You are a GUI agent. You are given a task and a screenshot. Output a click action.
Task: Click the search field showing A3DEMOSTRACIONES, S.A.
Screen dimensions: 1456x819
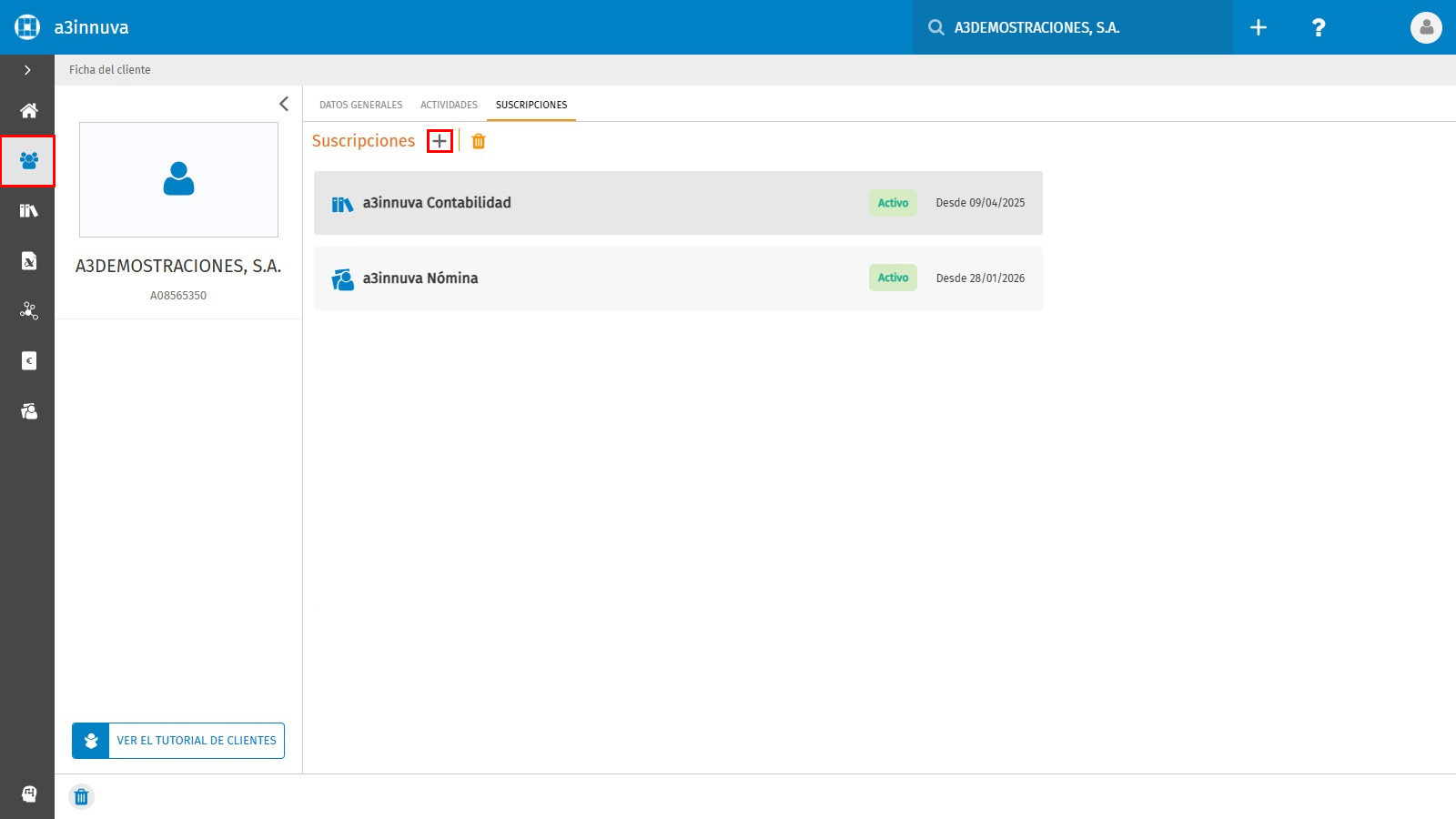pos(1073,27)
